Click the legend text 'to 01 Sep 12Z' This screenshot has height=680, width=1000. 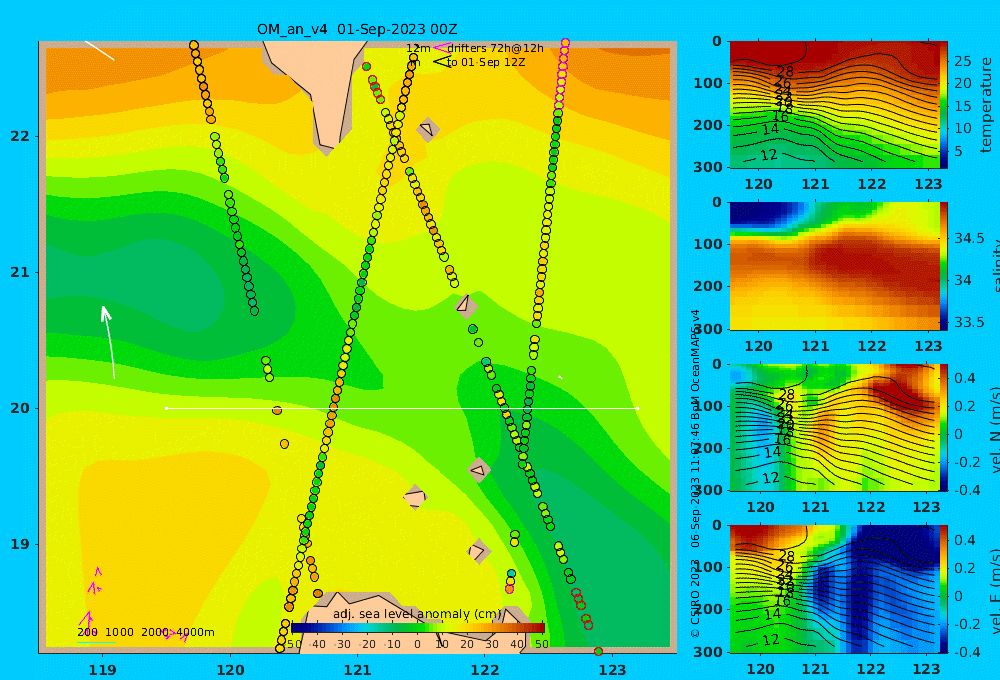click(x=486, y=62)
